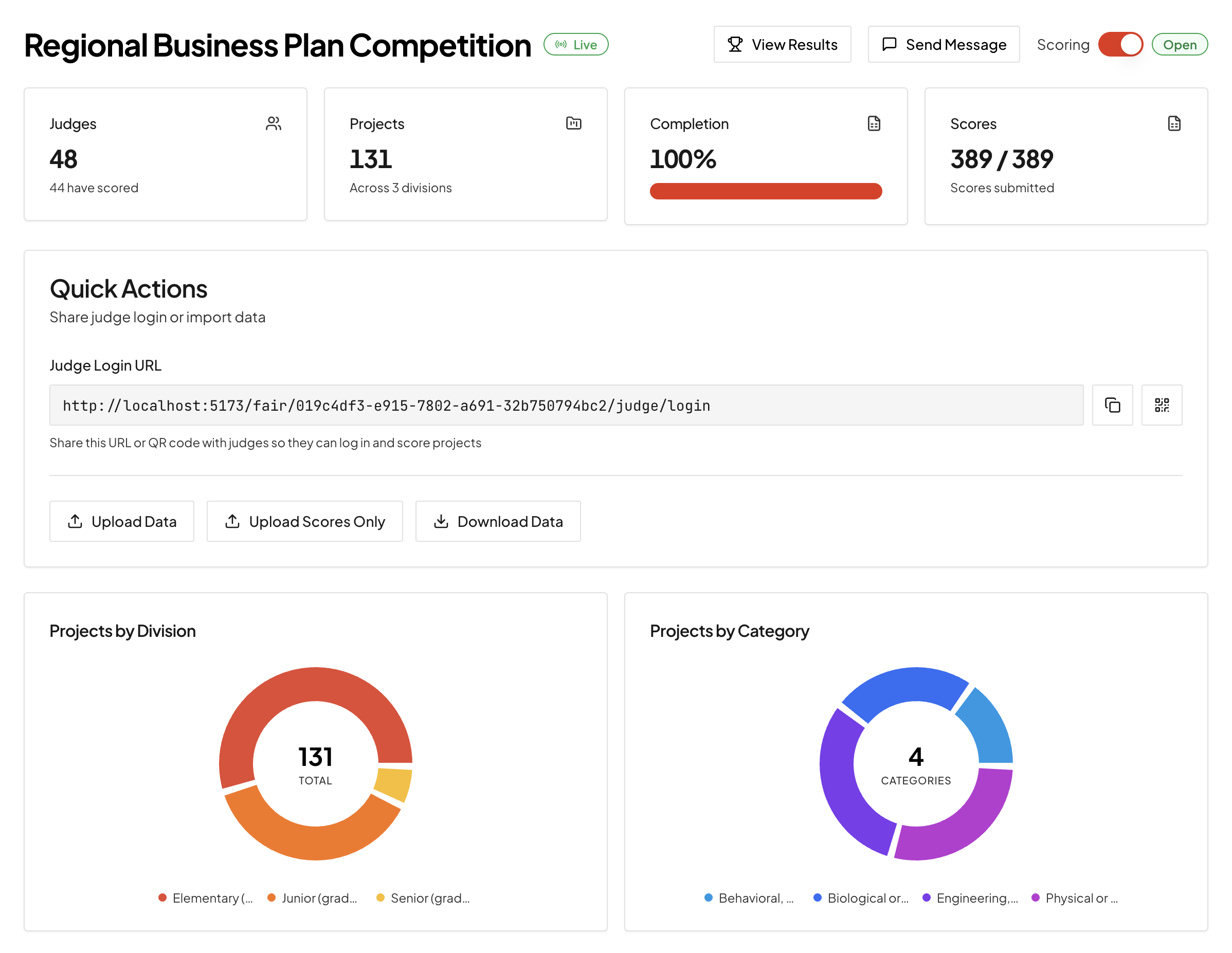Copy the Judge Login URL
Viewport: 1232px width, 953px height.
click(x=1112, y=405)
